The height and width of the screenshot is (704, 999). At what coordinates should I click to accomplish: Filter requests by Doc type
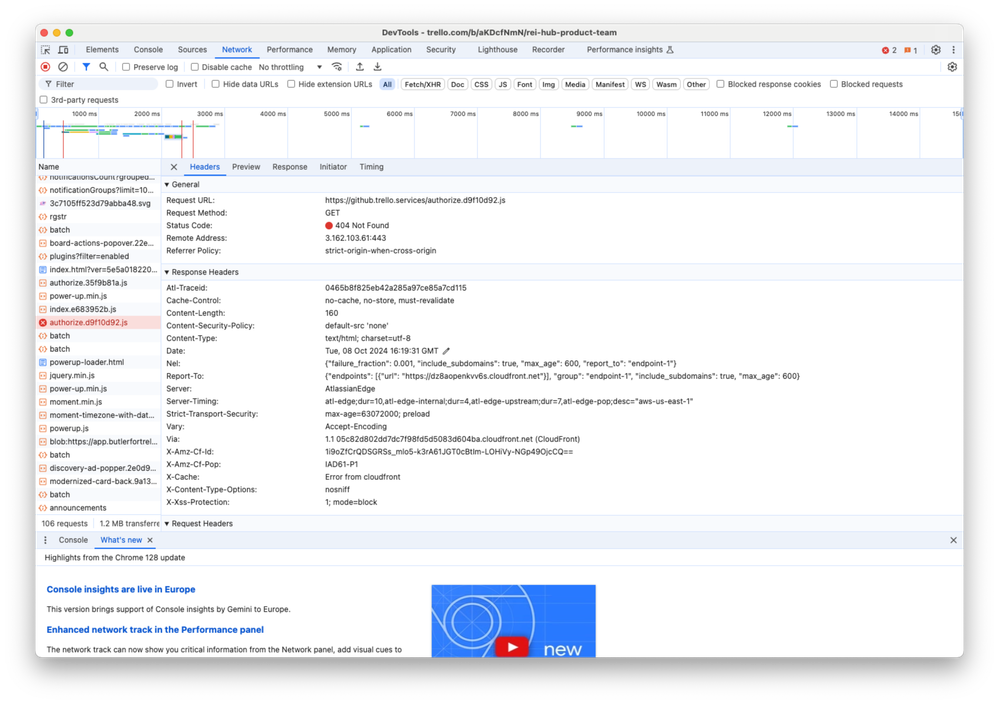457,84
